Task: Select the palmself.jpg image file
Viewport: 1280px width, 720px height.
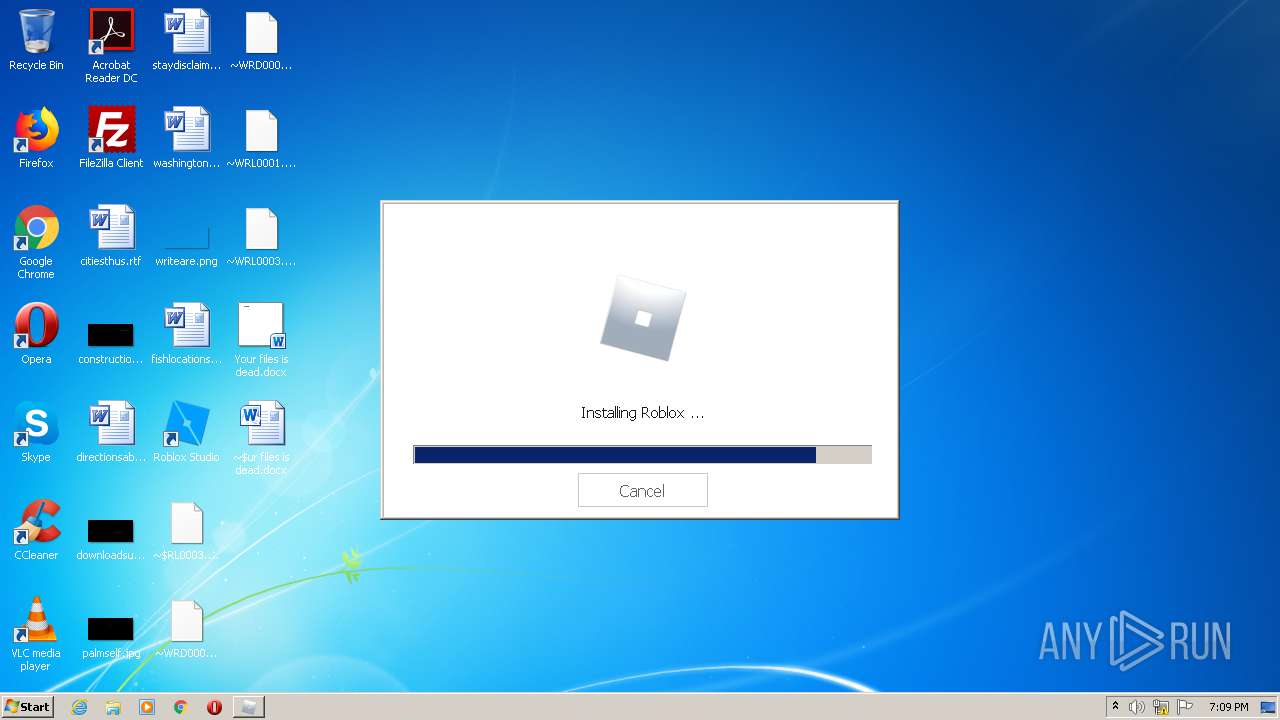Action: (111, 637)
